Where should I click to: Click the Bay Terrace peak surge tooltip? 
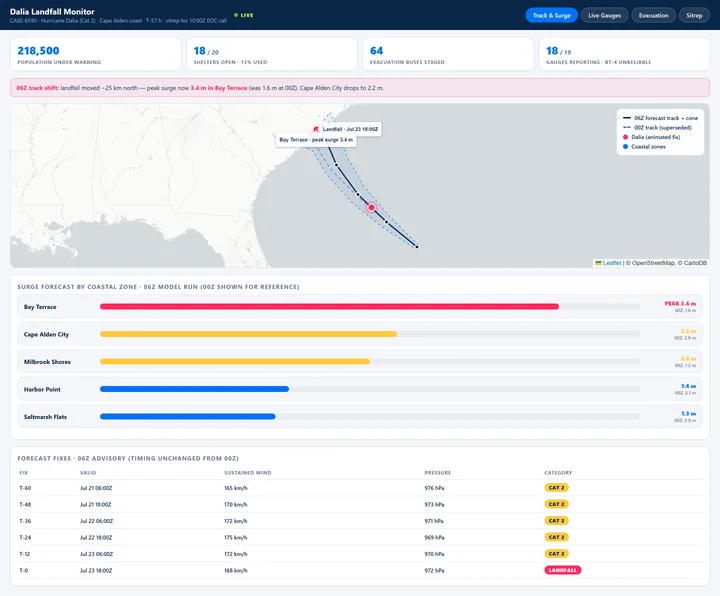(x=316, y=140)
